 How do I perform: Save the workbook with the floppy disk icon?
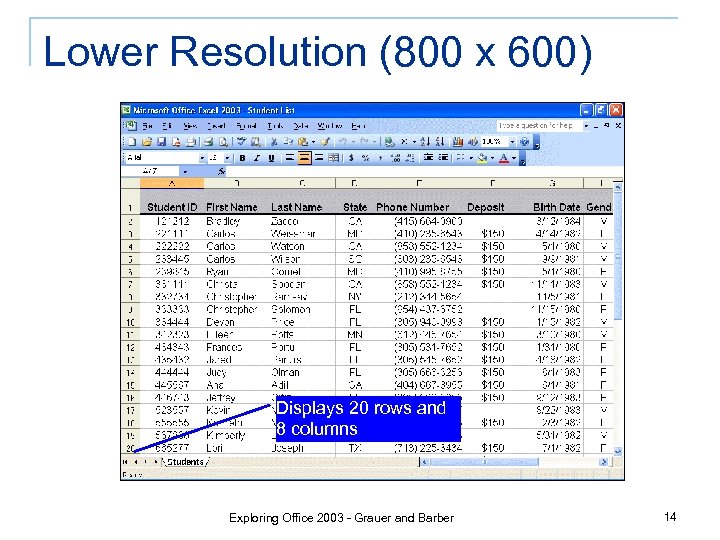point(161,142)
